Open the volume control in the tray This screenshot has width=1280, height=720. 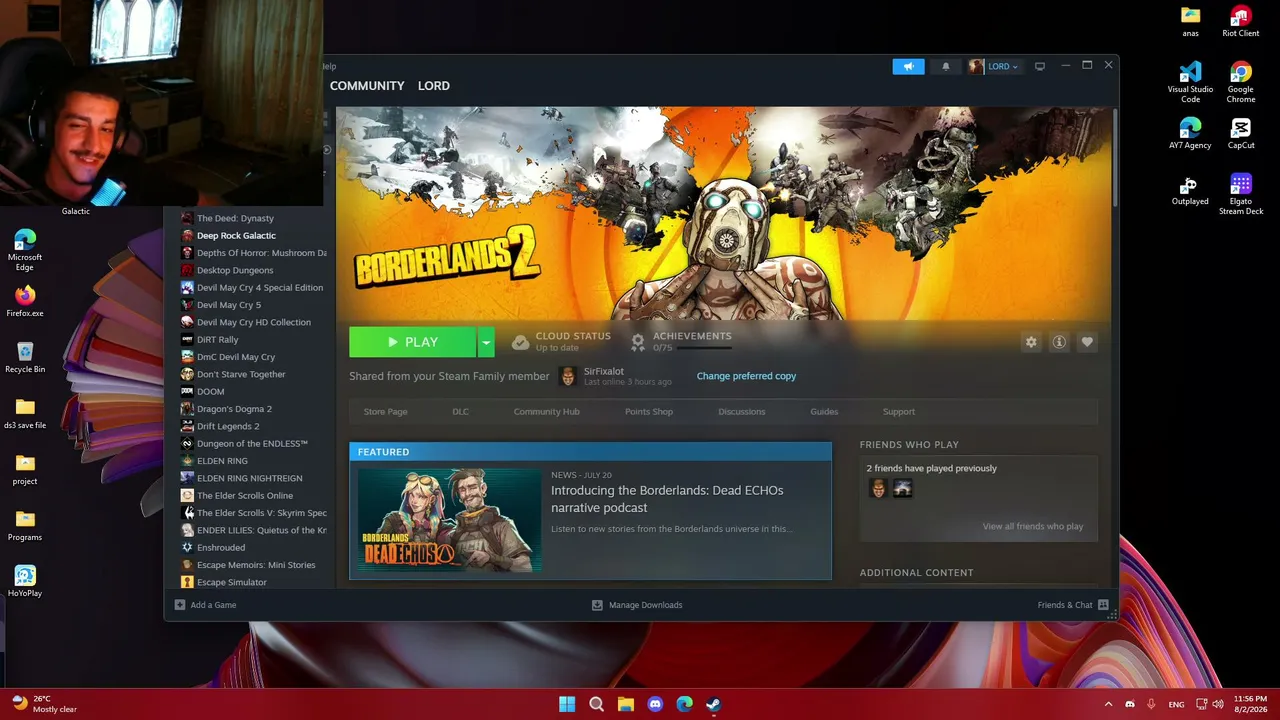[1218, 704]
